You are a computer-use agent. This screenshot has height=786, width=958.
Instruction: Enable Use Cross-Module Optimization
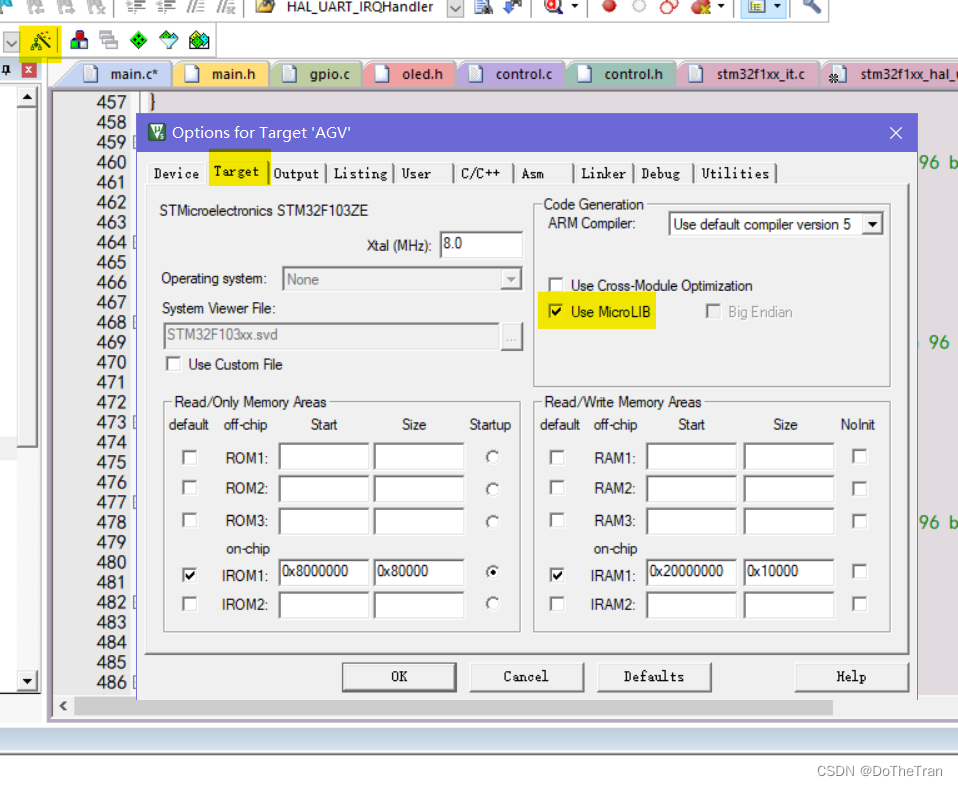556,285
